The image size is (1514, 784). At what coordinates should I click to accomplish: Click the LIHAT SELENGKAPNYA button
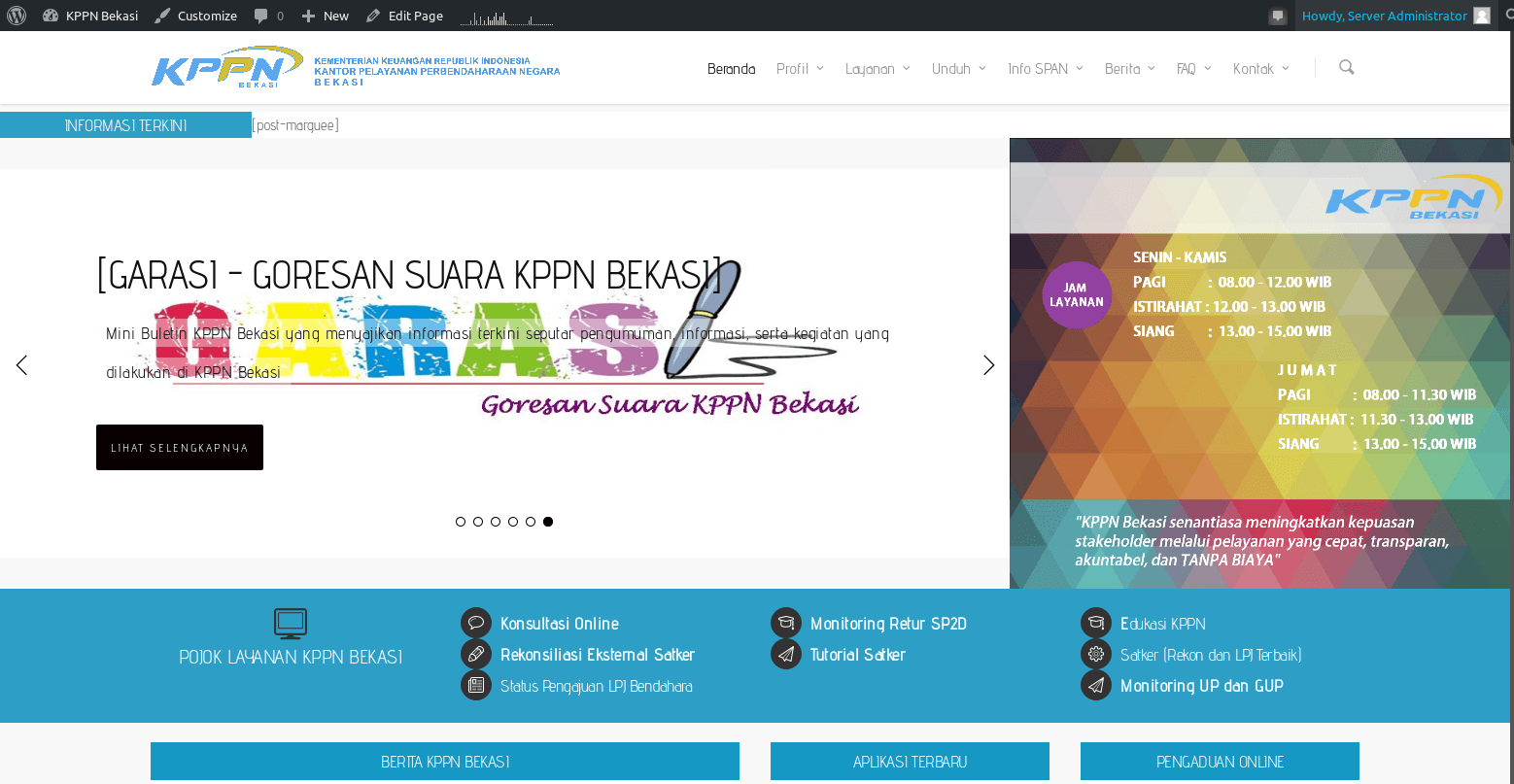click(x=180, y=447)
